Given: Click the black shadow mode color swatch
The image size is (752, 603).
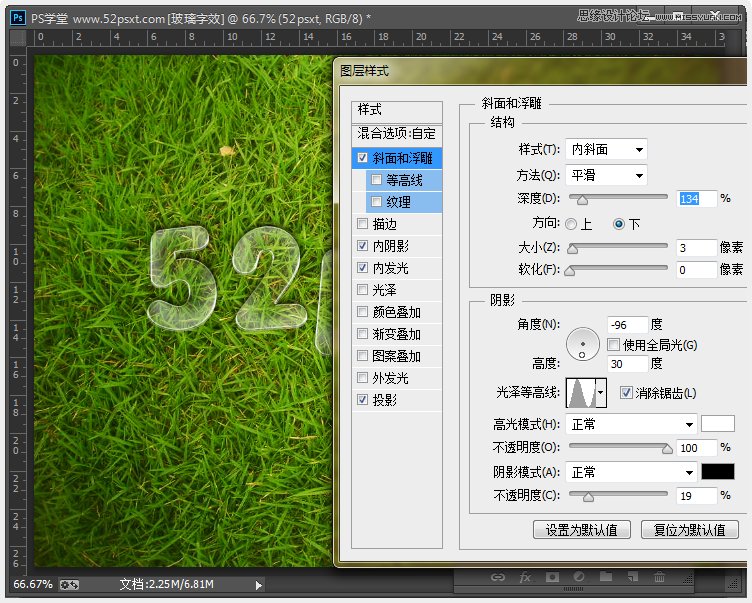Looking at the screenshot, I should pos(717,472).
